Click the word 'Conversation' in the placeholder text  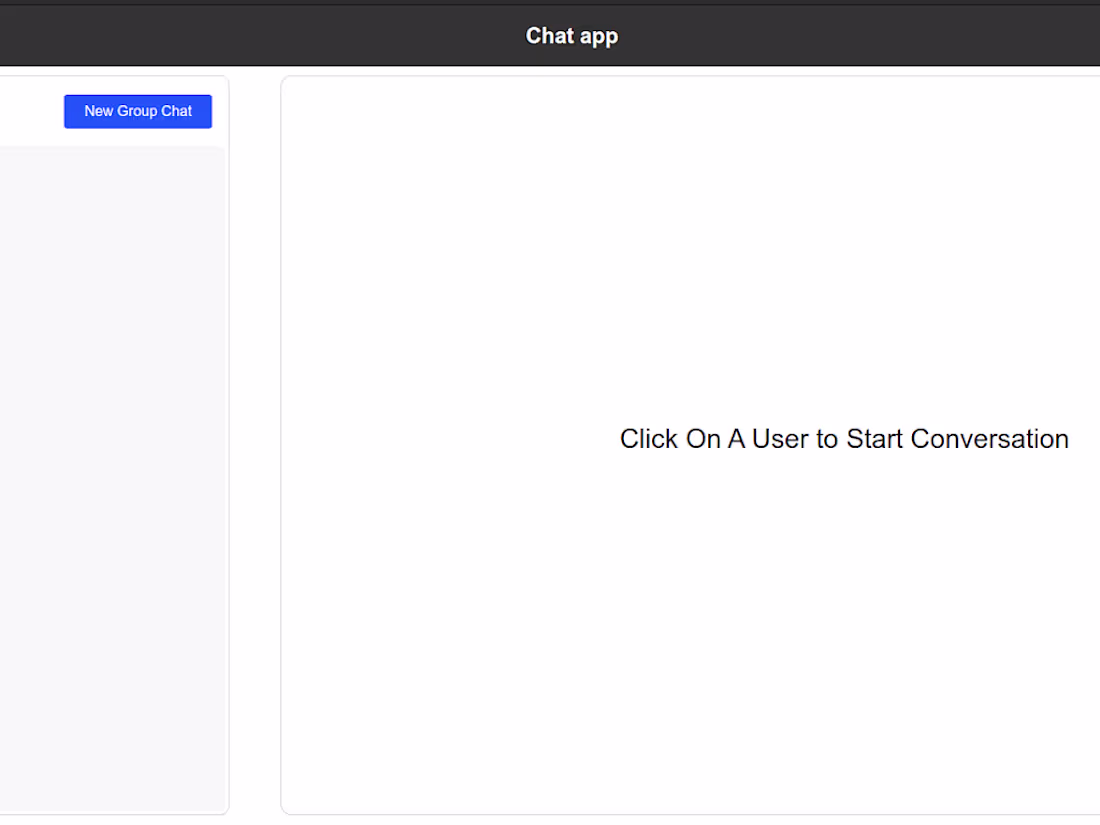pos(989,439)
